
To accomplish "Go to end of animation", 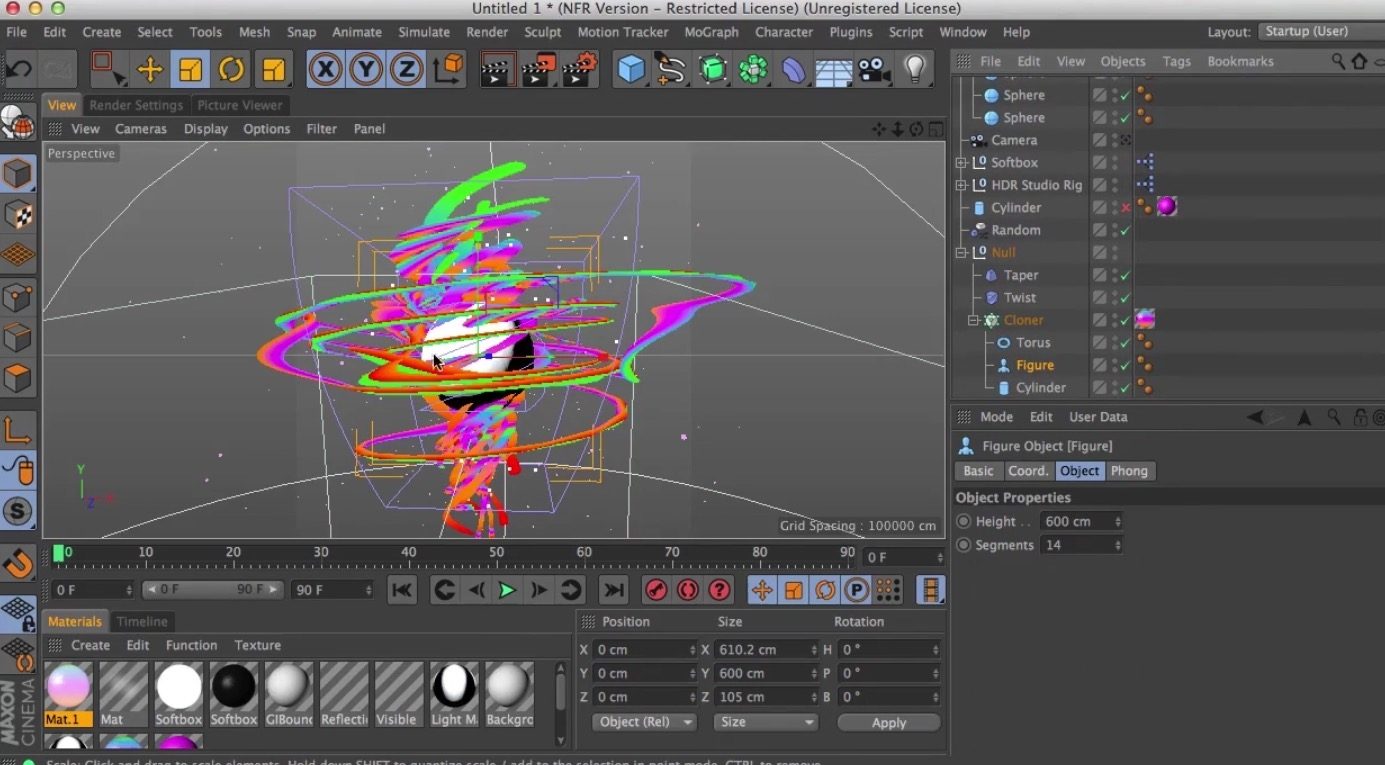I will point(614,590).
